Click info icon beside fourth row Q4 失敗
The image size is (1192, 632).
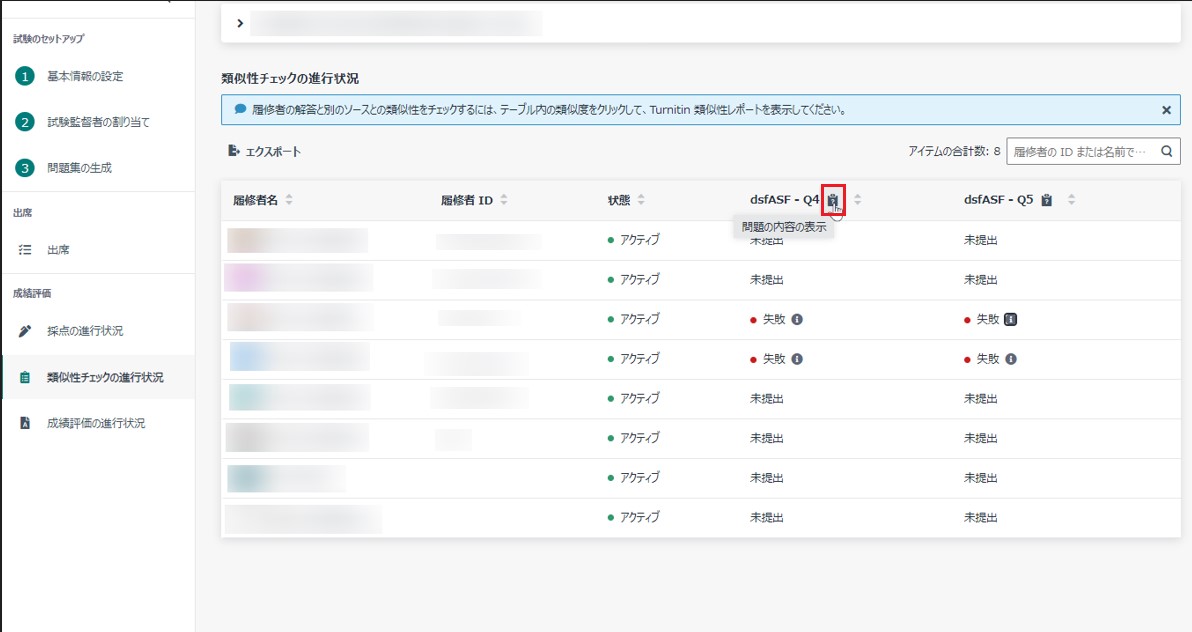tap(797, 359)
